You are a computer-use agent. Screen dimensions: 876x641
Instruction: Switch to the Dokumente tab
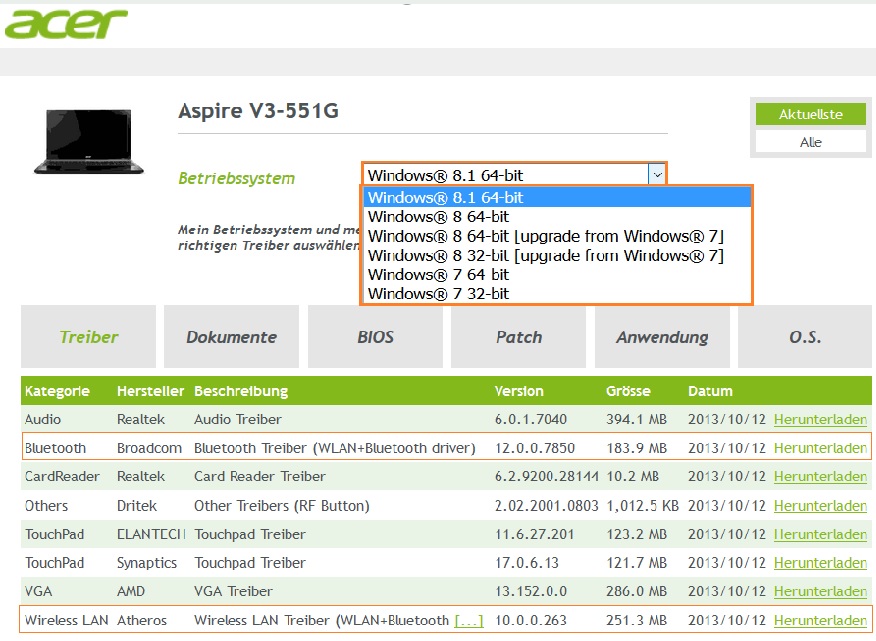coord(231,336)
